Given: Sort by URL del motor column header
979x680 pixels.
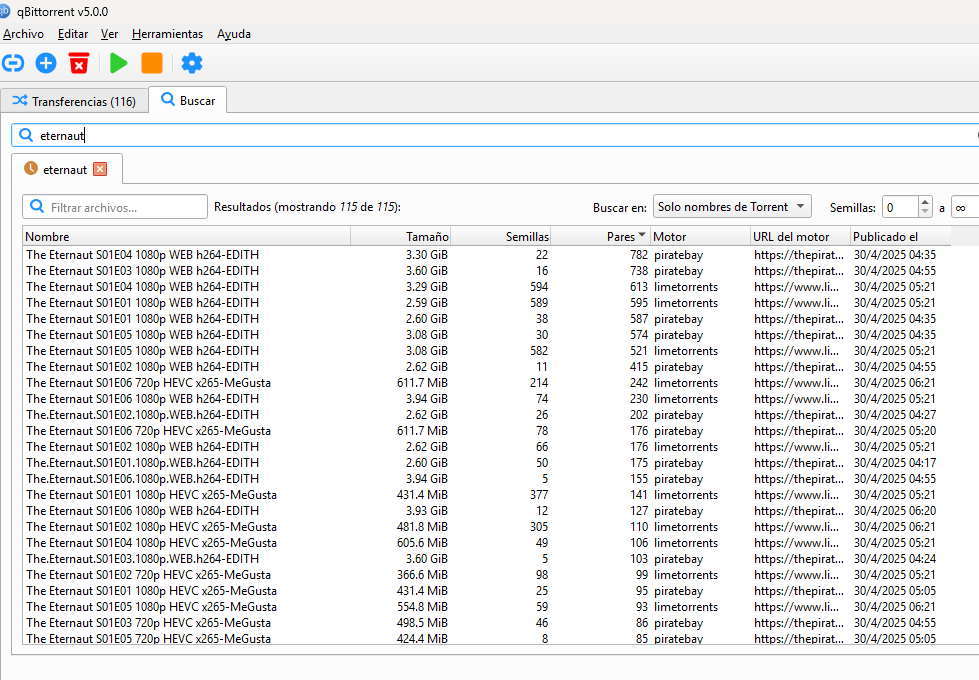Looking at the screenshot, I should pos(800,237).
